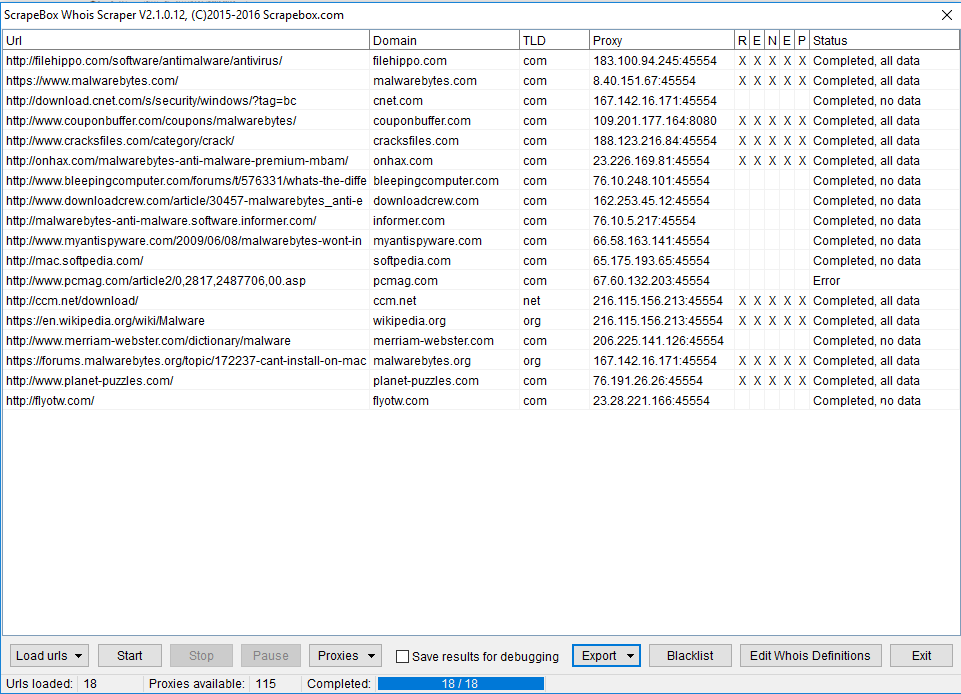Click Edit Whois Definitions
Viewport: 961px width, 694px height.
pos(810,655)
